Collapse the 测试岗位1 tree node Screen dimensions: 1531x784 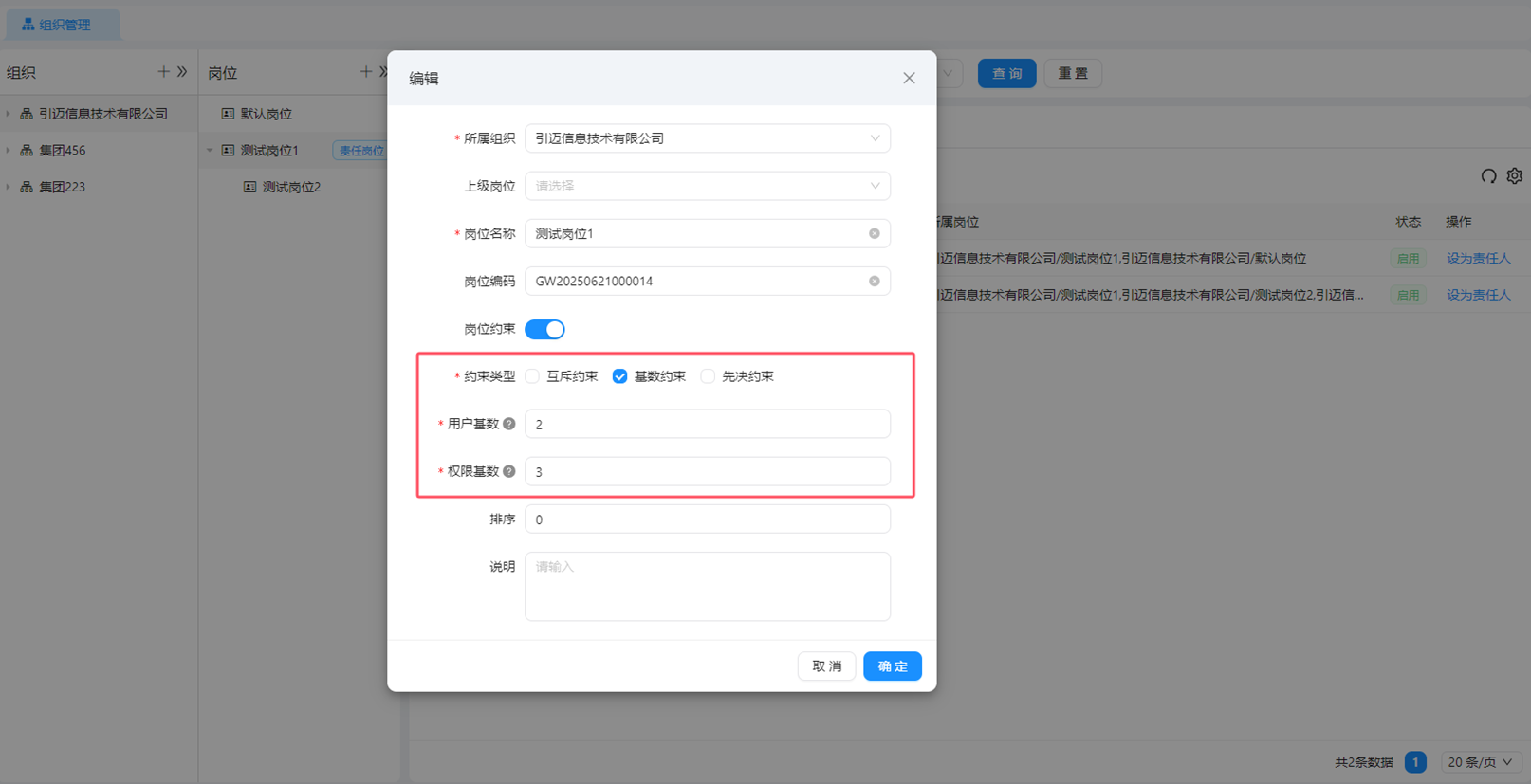tap(210, 150)
